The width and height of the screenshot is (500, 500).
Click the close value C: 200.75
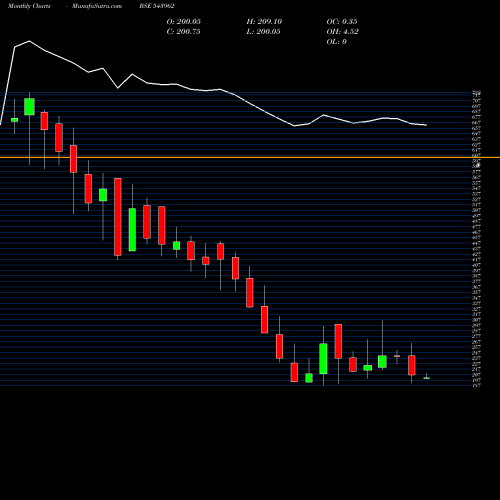pos(184,32)
